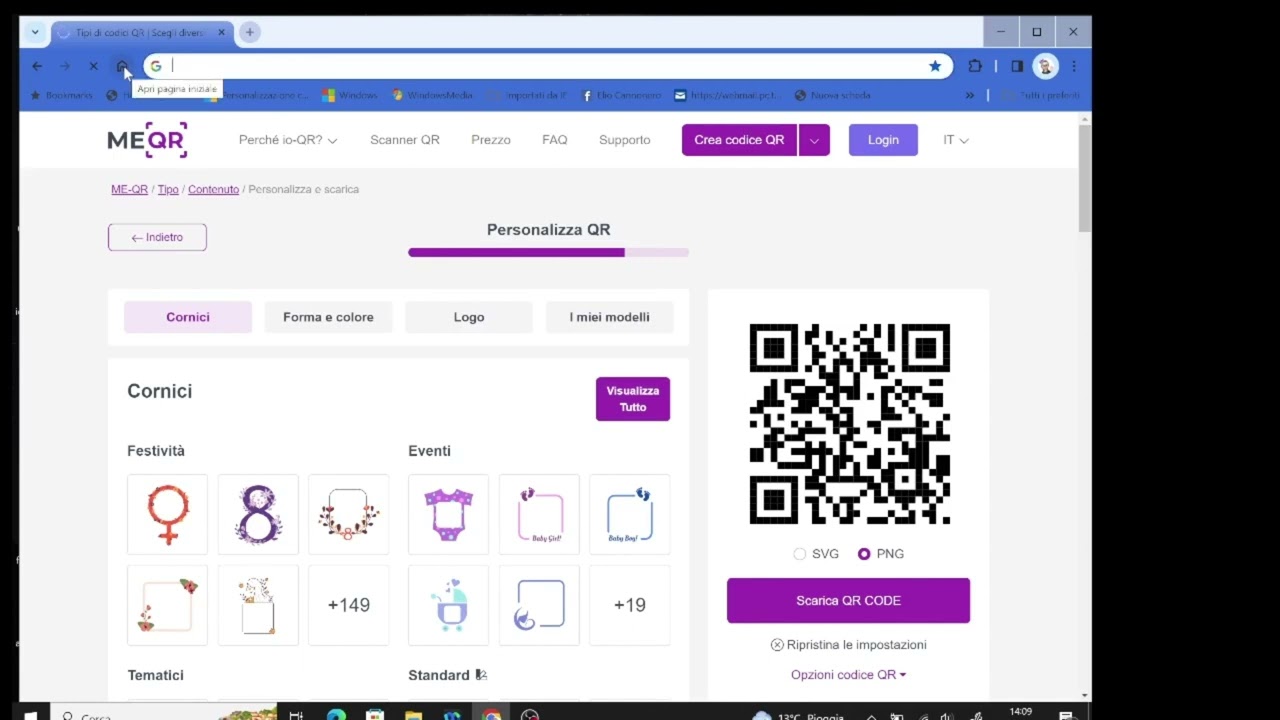Open the FAQ menu item
The image size is (1280, 720).
point(555,140)
